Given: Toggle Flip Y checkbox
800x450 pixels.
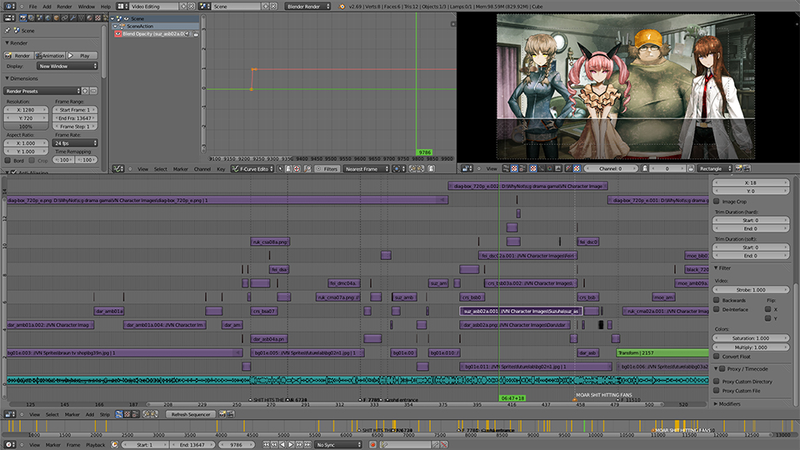Looking at the screenshot, I should point(768,318).
